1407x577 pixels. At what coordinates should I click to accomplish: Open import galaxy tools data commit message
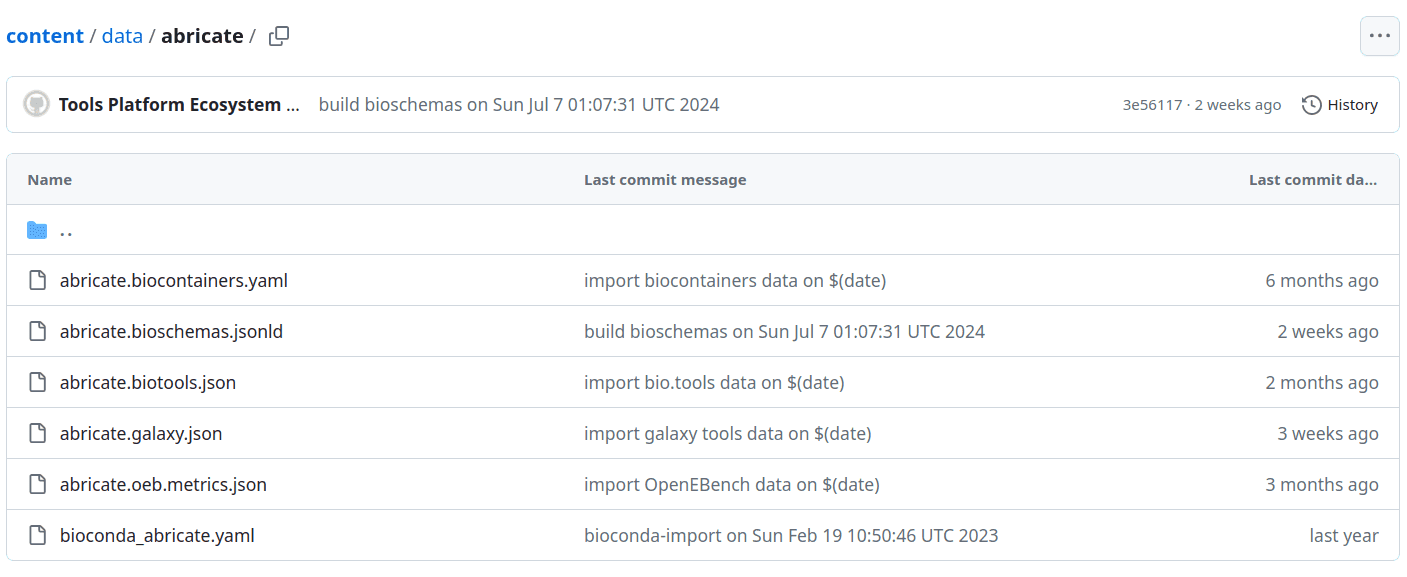point(728,434)
